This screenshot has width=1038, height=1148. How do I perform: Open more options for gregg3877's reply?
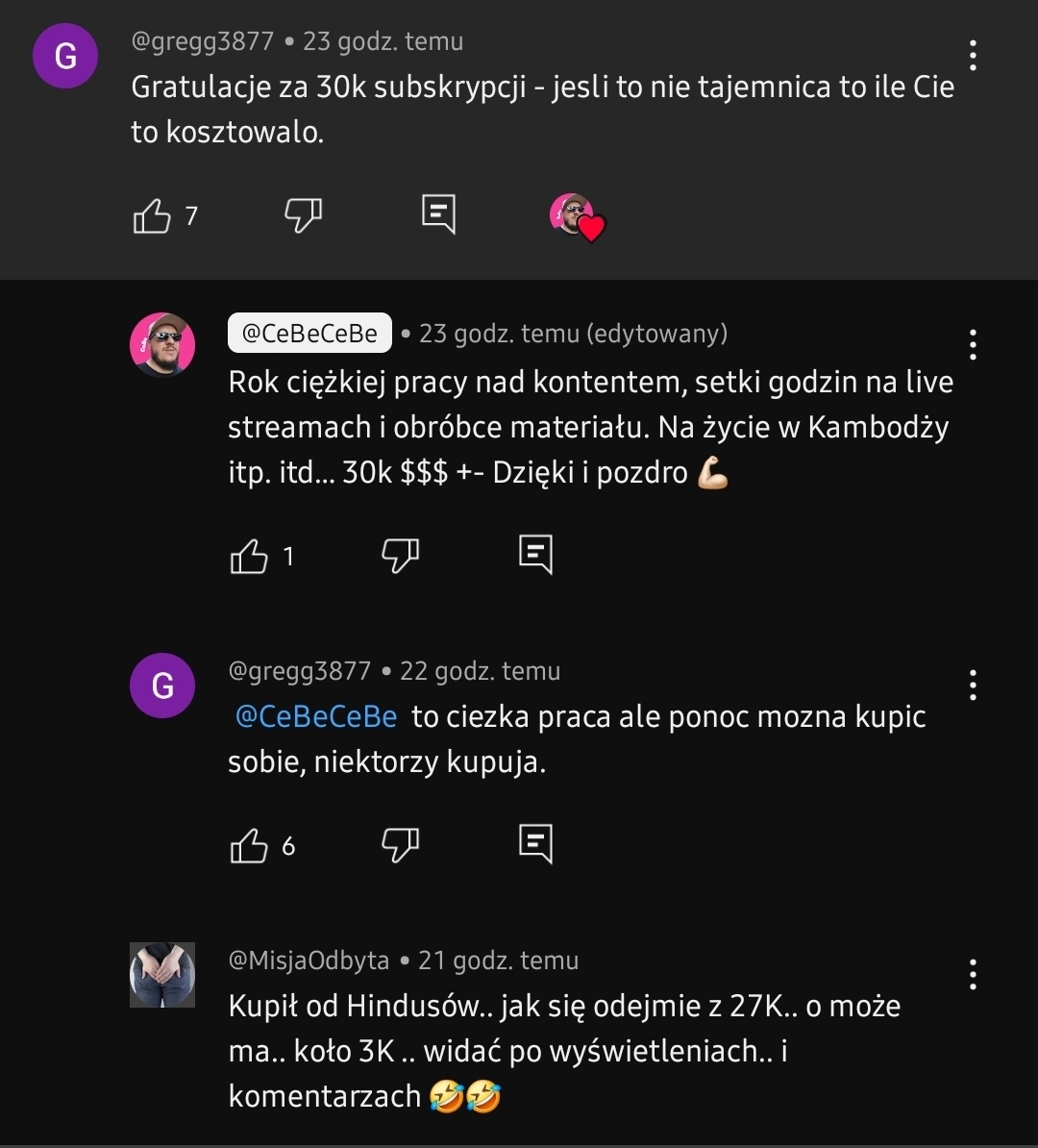[973, 685]
